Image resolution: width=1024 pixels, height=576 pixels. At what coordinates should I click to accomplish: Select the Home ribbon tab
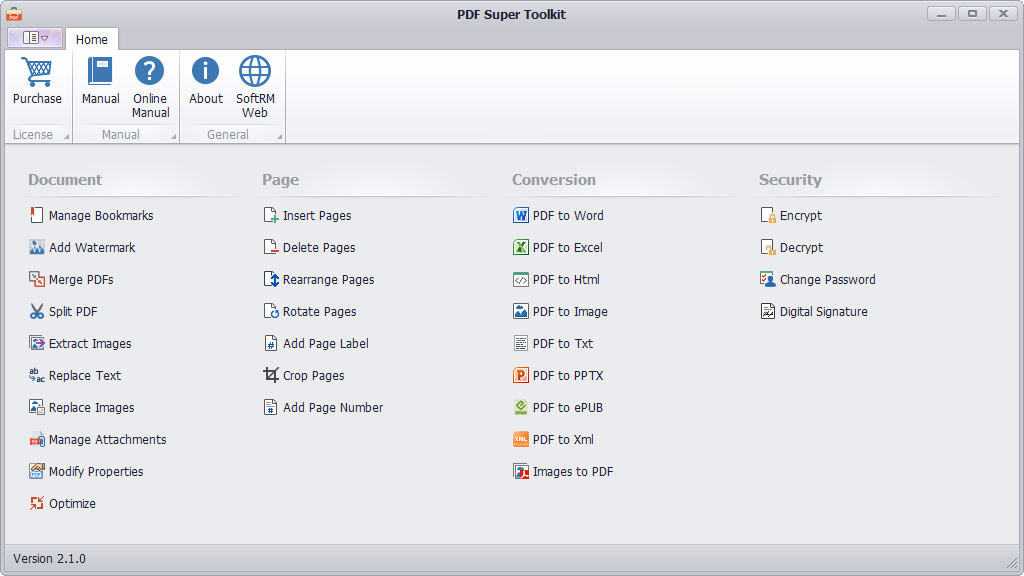92,39
